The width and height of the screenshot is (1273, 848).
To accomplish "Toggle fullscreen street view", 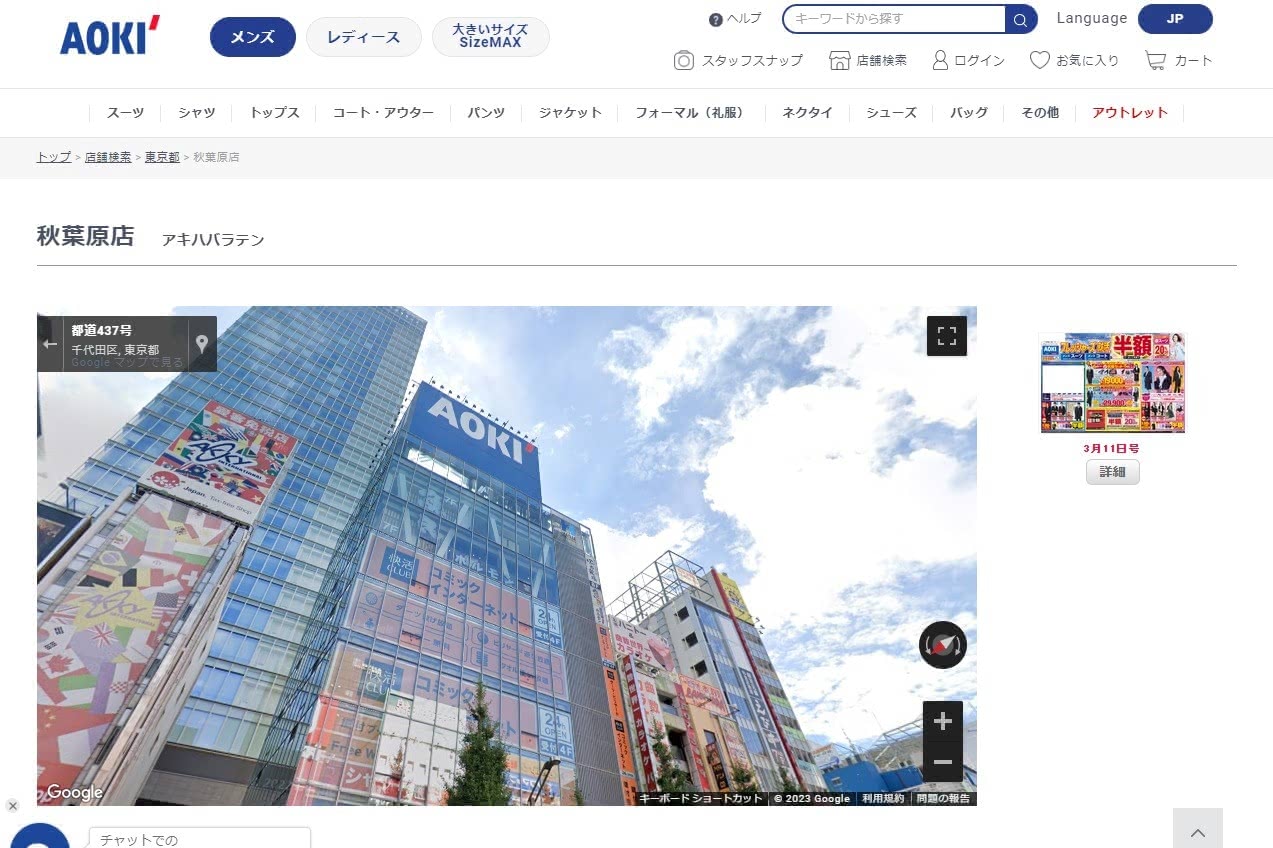I will pos(947,336).
